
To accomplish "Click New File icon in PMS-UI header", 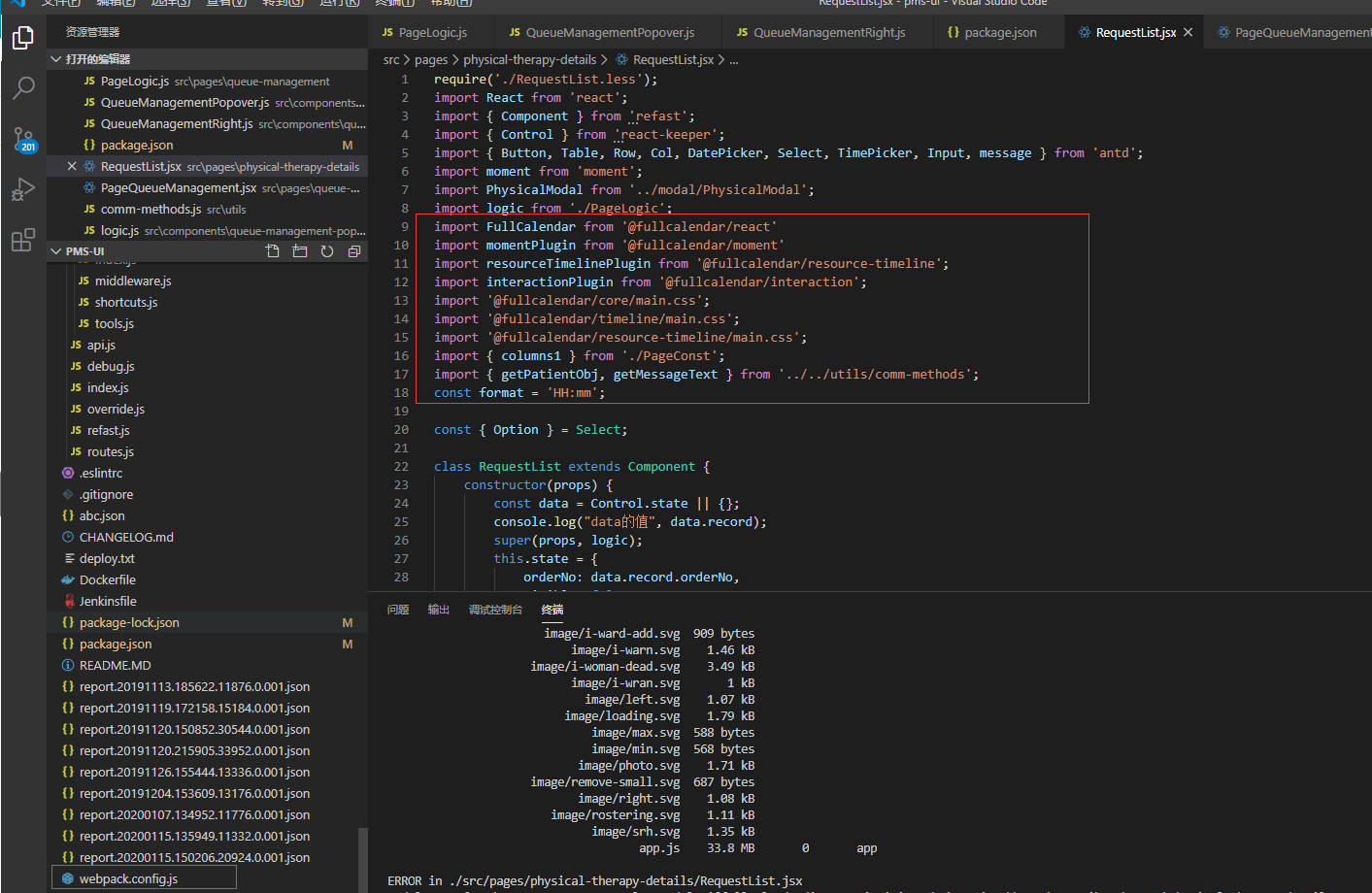I will pos(273,251).
